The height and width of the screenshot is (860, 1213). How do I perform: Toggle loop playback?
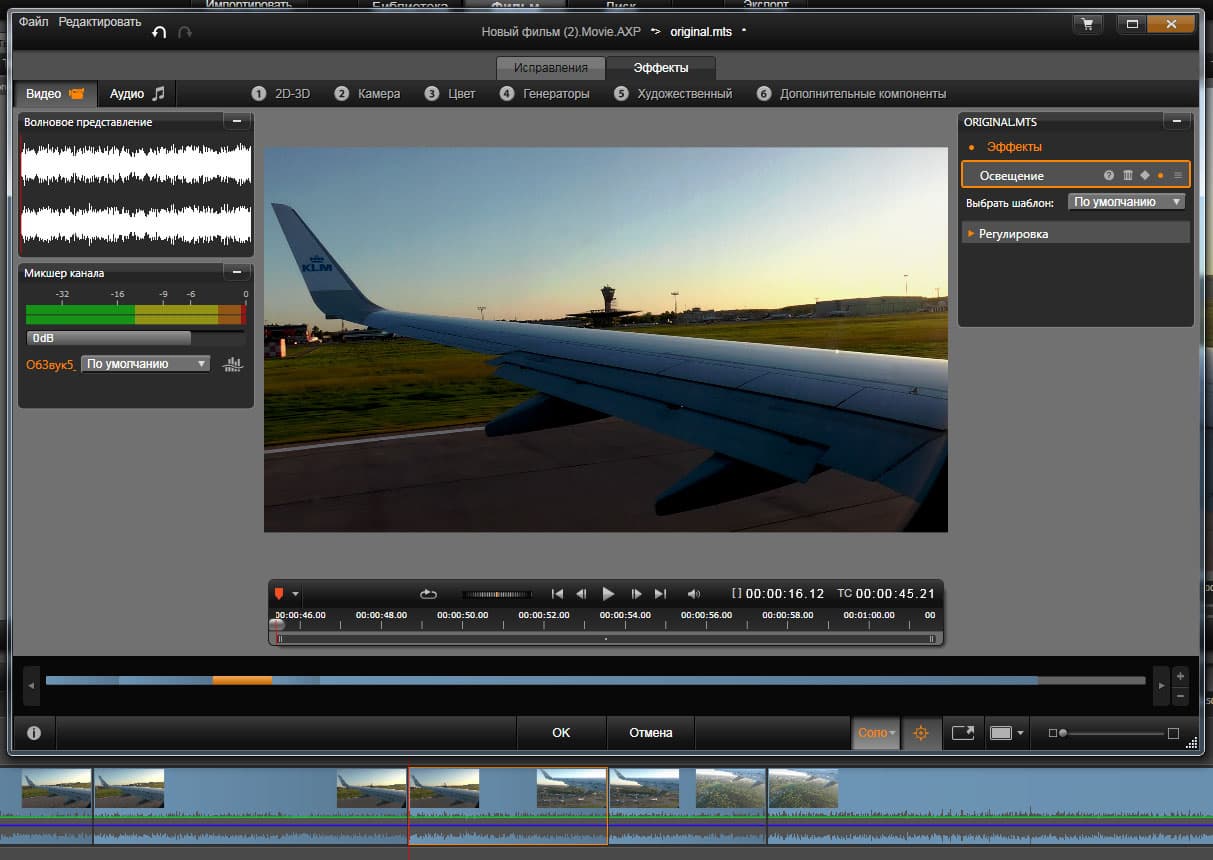pos(428,594)
